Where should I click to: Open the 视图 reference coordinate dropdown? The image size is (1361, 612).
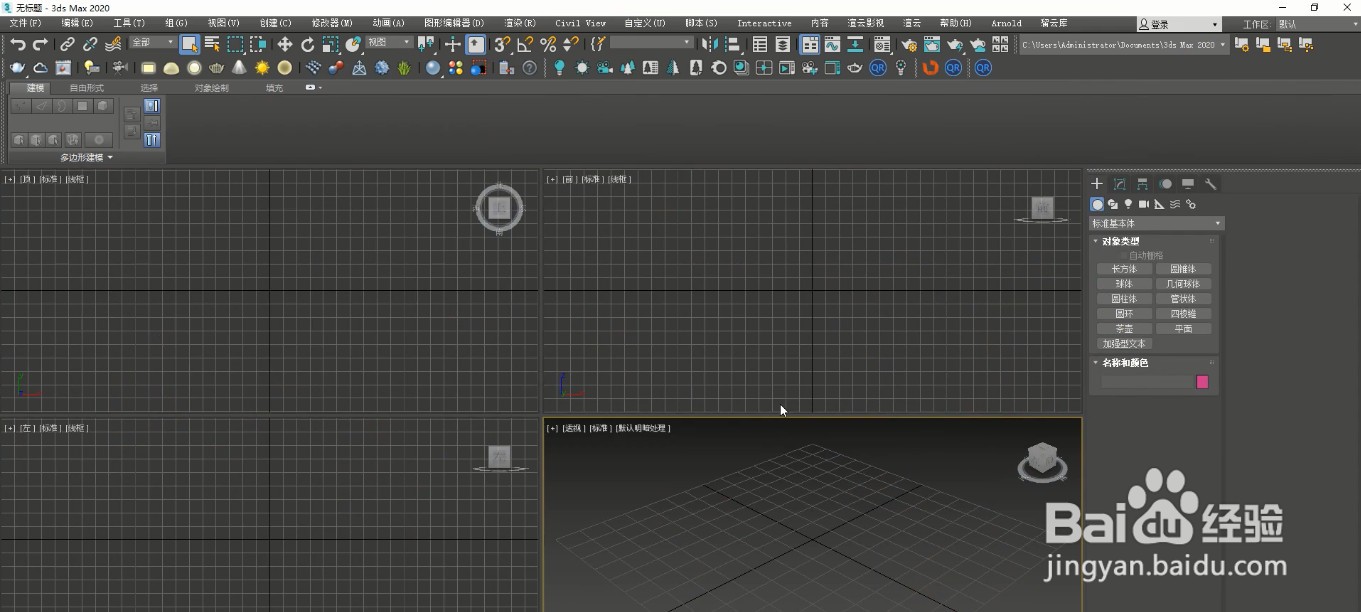[389, 43]
